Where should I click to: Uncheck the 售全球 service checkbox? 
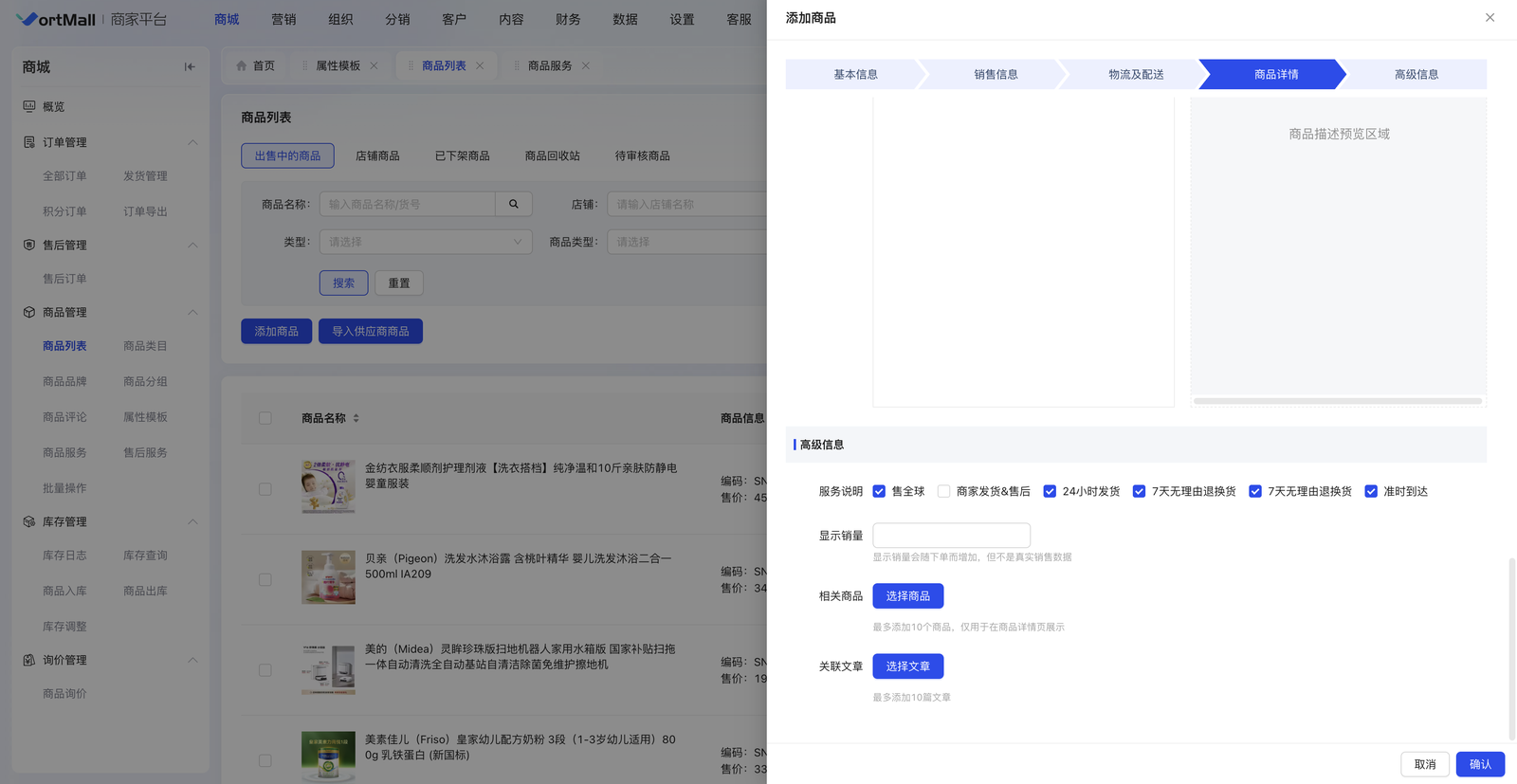pyautogui.click(x=879, y=491)
